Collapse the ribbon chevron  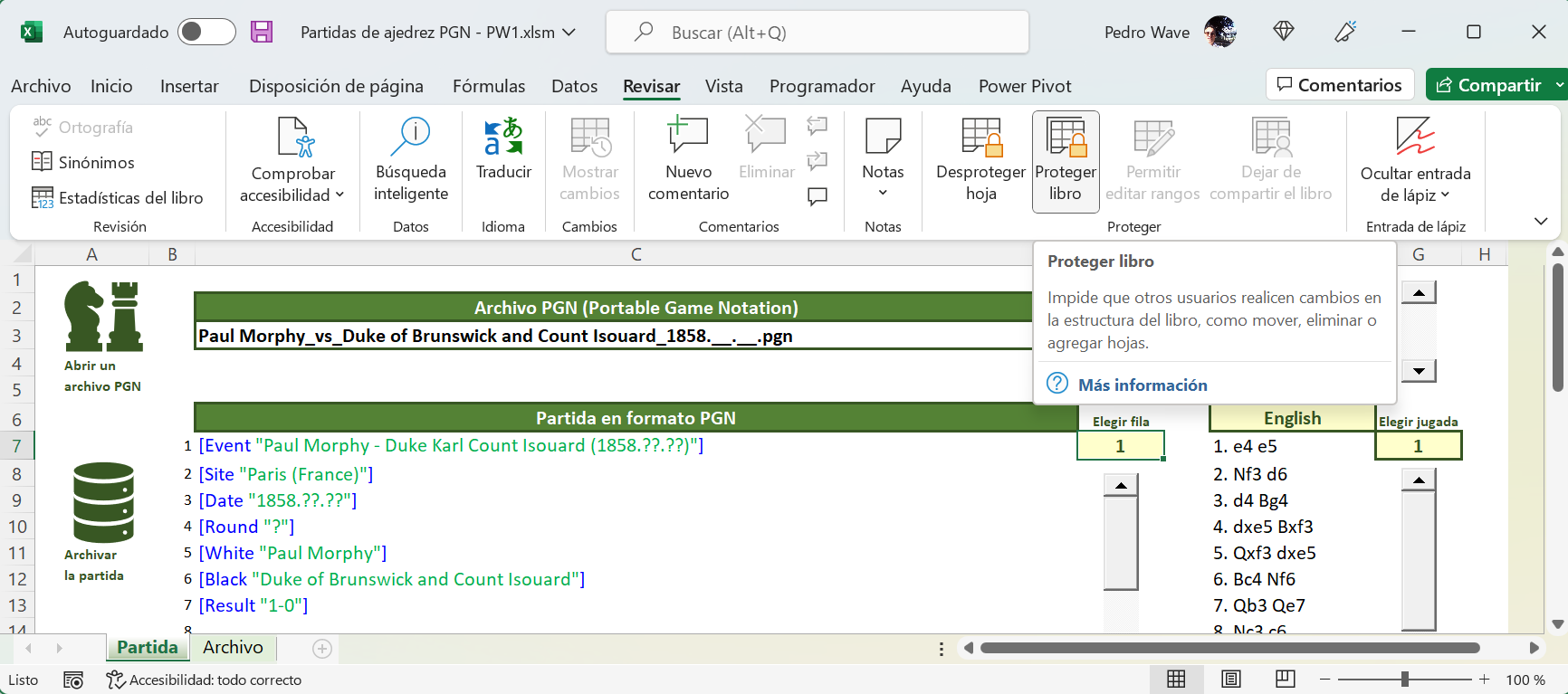click(1541, 221)
